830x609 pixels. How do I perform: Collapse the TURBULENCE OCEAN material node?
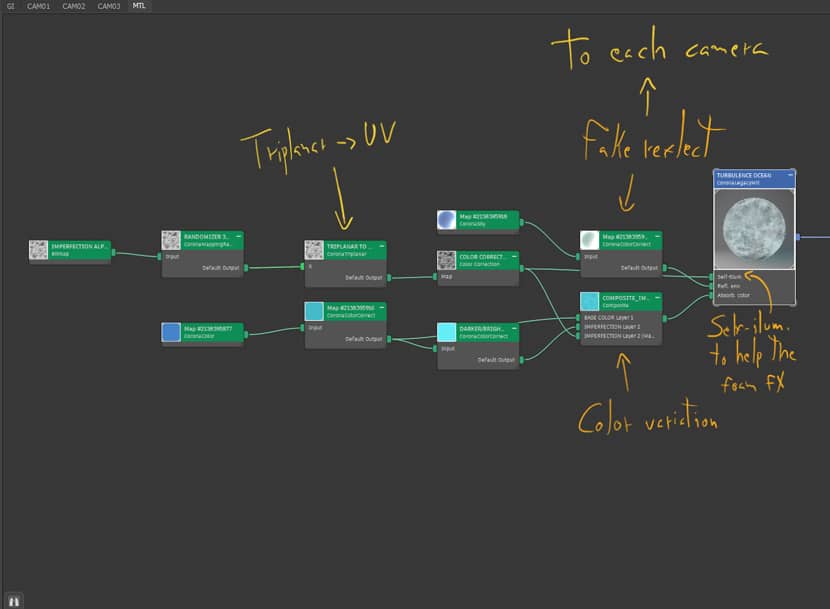790,175
